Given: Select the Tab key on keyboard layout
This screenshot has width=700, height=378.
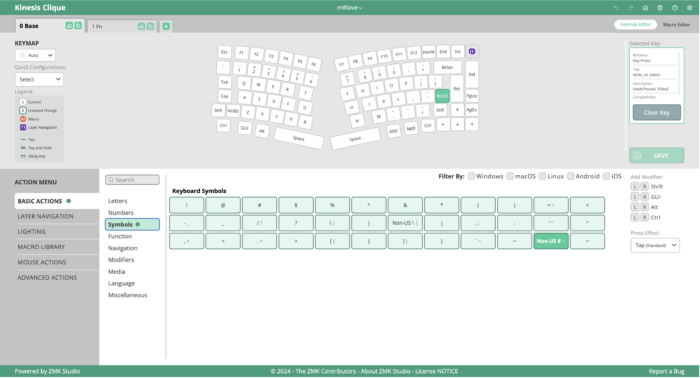Looking at the screenshot, I should (x=224, y=82).
